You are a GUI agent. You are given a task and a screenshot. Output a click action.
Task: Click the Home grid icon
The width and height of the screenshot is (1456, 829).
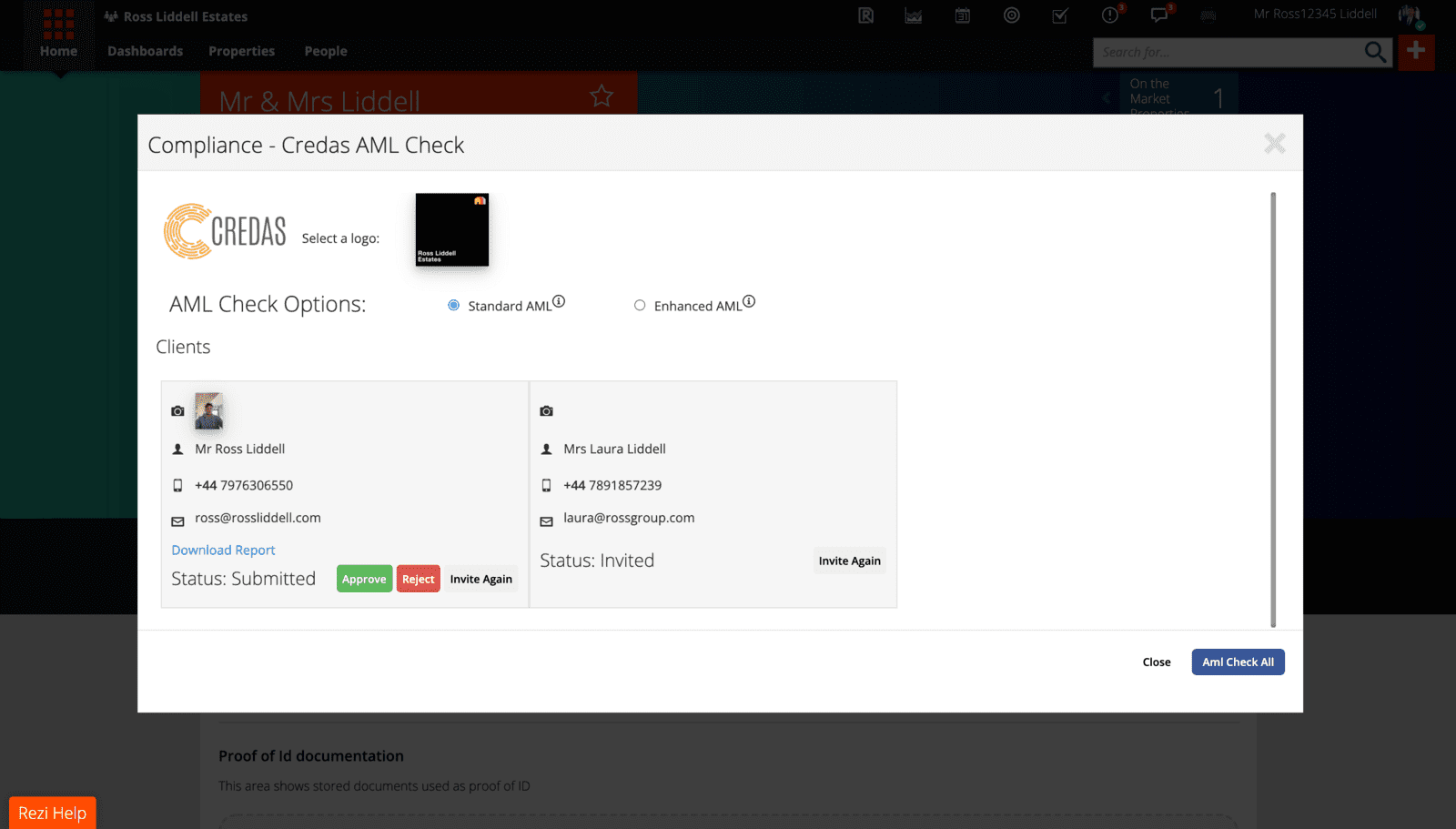click(58, 24)
